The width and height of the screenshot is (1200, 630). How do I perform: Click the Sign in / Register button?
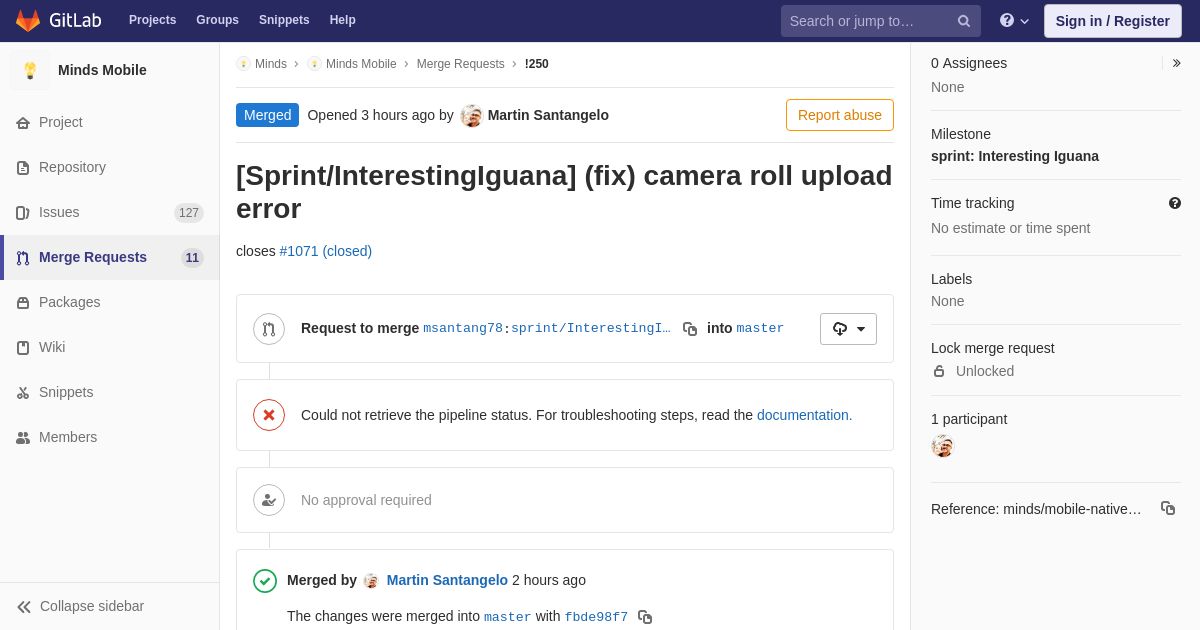click(x=1113, y=21)
